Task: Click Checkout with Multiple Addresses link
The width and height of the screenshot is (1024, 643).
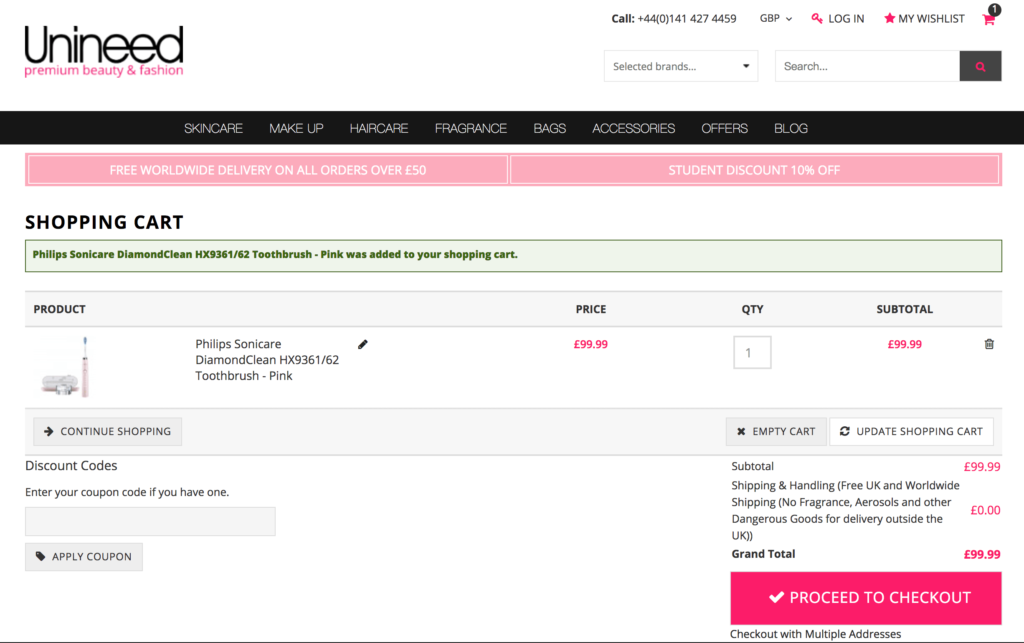Action: [815, 634]
